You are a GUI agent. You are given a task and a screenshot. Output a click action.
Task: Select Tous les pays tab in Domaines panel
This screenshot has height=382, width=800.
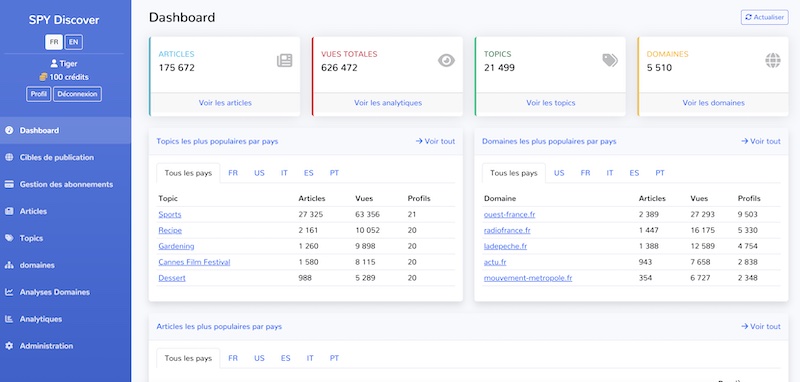[514, 173]
